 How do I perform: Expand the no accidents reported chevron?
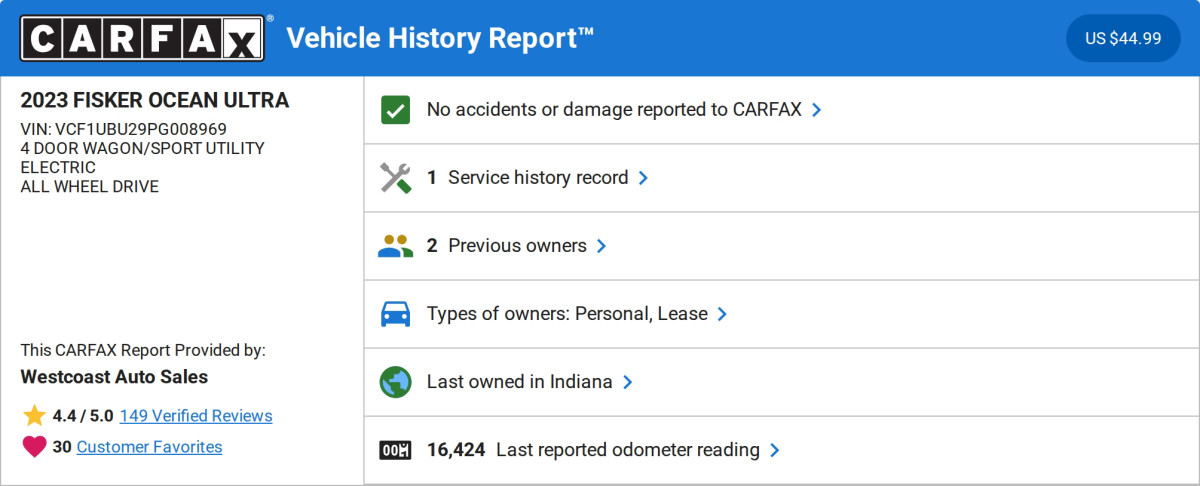pos(817,110)
